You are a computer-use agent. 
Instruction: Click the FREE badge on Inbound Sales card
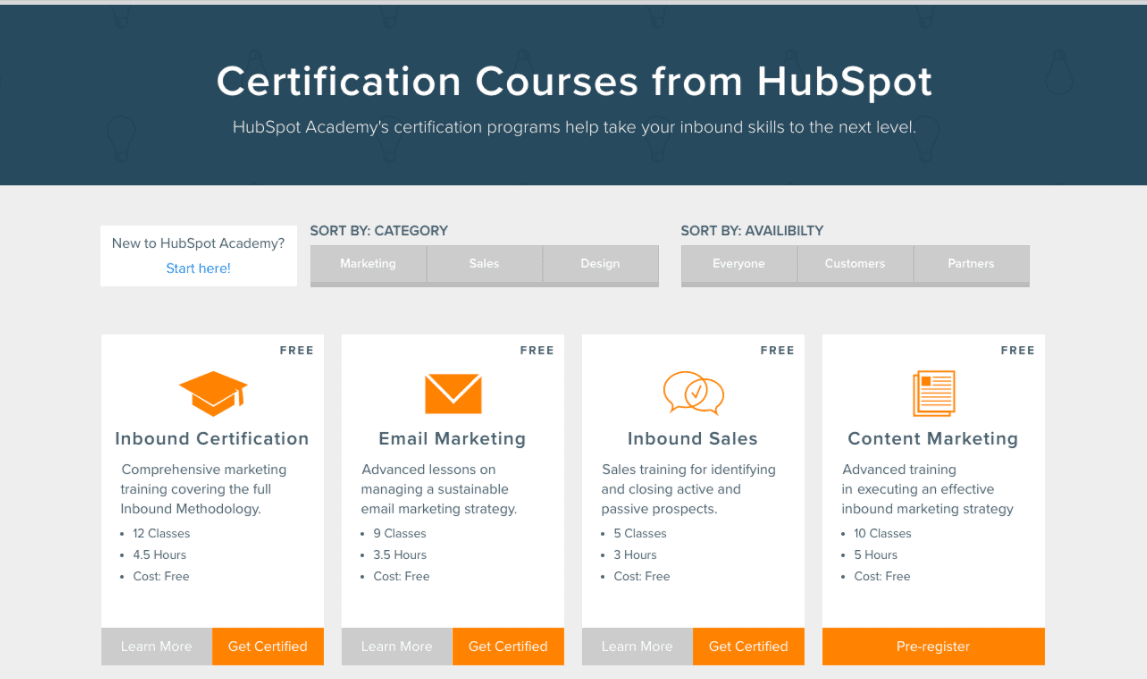pyautogui.click(x=777, y=350)
